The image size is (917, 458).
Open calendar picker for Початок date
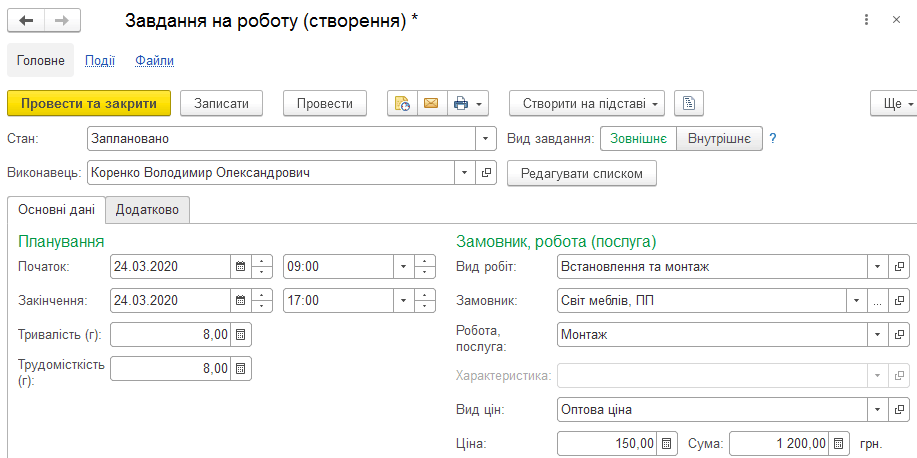coord(240,267)
